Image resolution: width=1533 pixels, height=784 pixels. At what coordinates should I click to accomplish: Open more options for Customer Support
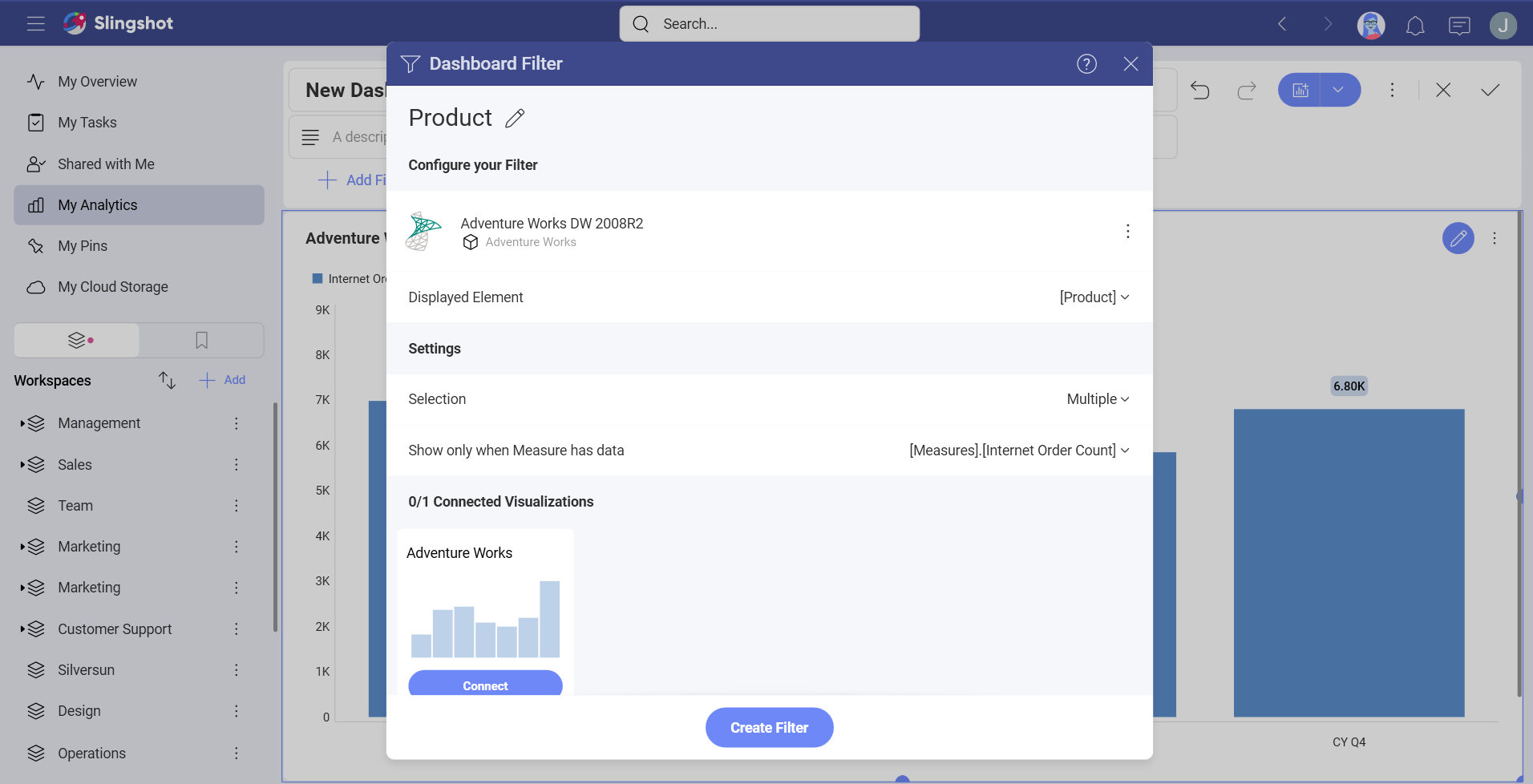(x=237, y=629)
